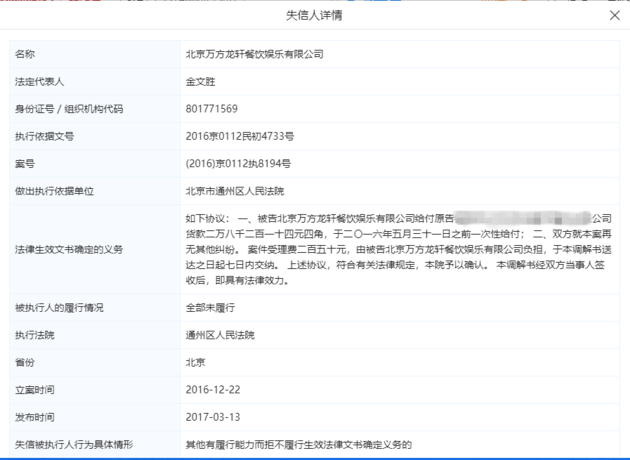Screen dimensions: 630x460
Task: Click the 失信人详情 dialog title
Action: tap(314, 15)
